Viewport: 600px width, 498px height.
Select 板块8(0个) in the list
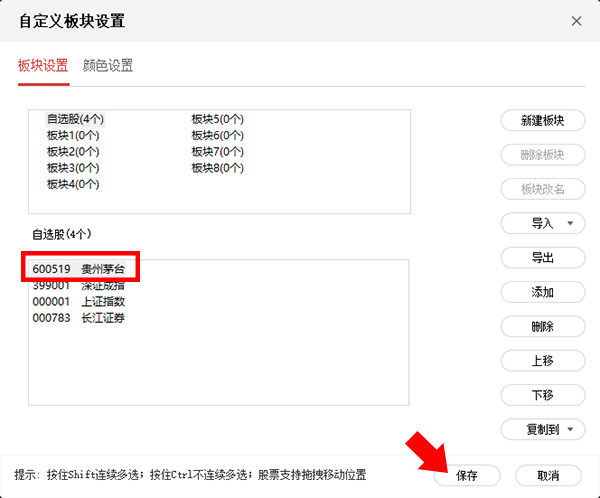coord(217,168)
